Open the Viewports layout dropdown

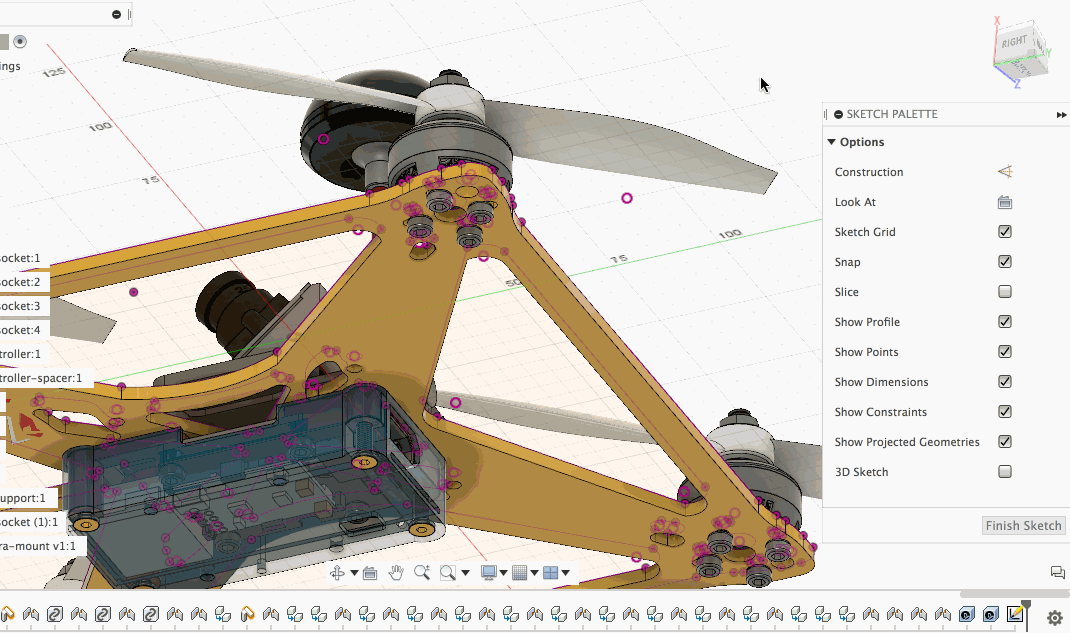pyautogui.click(x=554, y=573)
